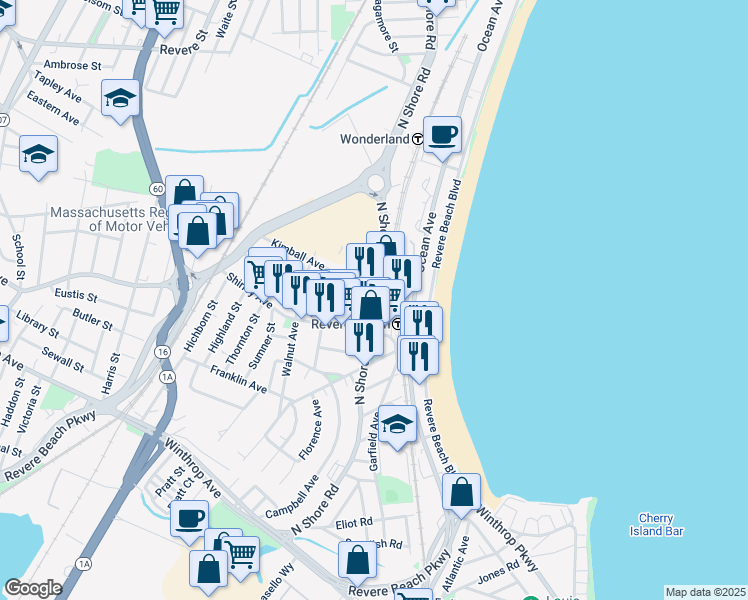Click the Sewall St street label
Viewport: 748px width, 600px height.
(62, 360)
